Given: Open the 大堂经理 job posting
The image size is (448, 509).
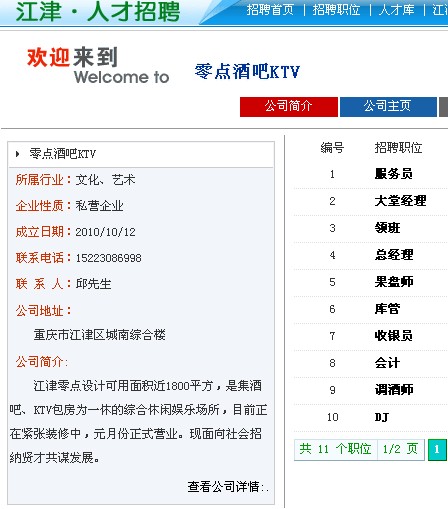Looking at the screenshot, I should (x=400, y=201).
